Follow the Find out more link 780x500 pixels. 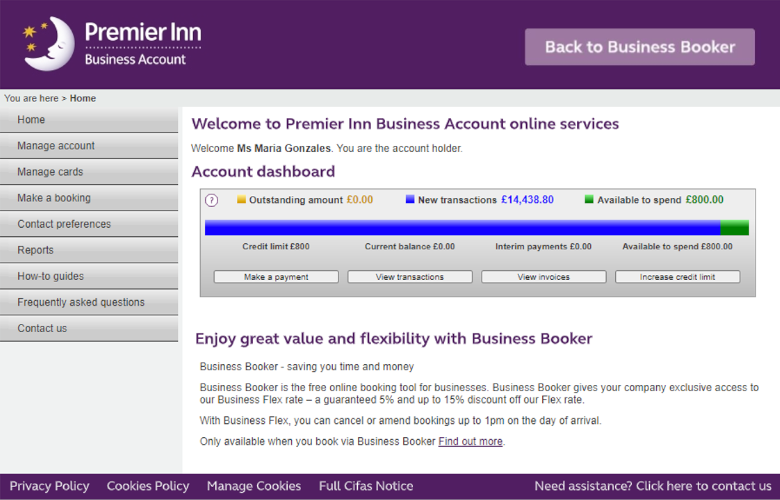point(470,441)
